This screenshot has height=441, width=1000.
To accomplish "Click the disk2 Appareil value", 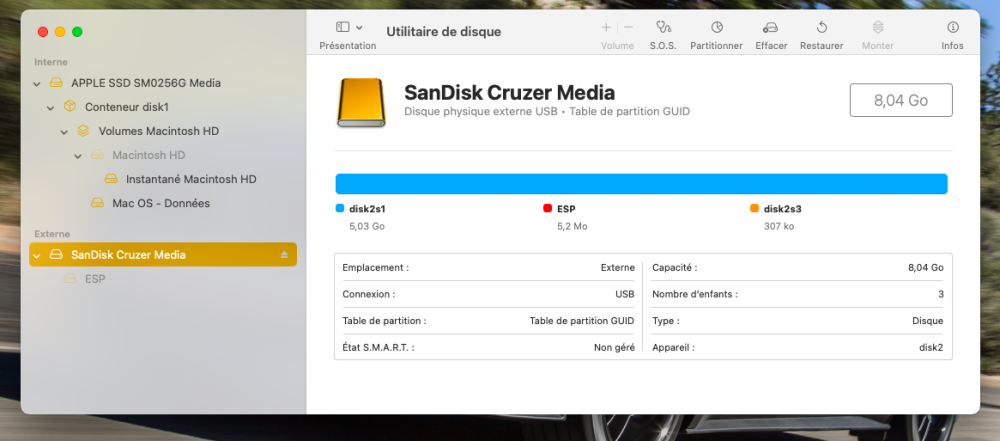I will coord(932,348).
